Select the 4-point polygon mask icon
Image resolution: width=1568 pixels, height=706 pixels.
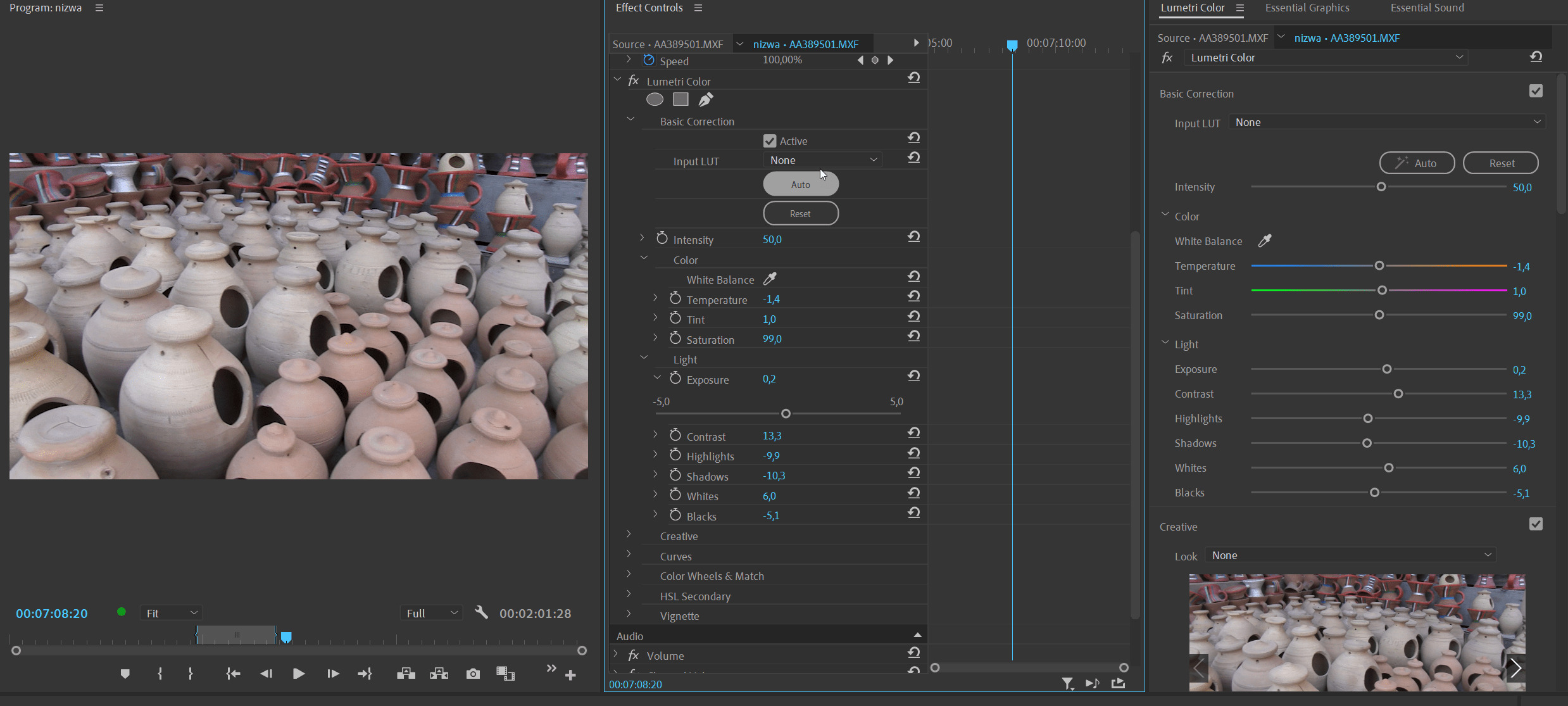680,99
